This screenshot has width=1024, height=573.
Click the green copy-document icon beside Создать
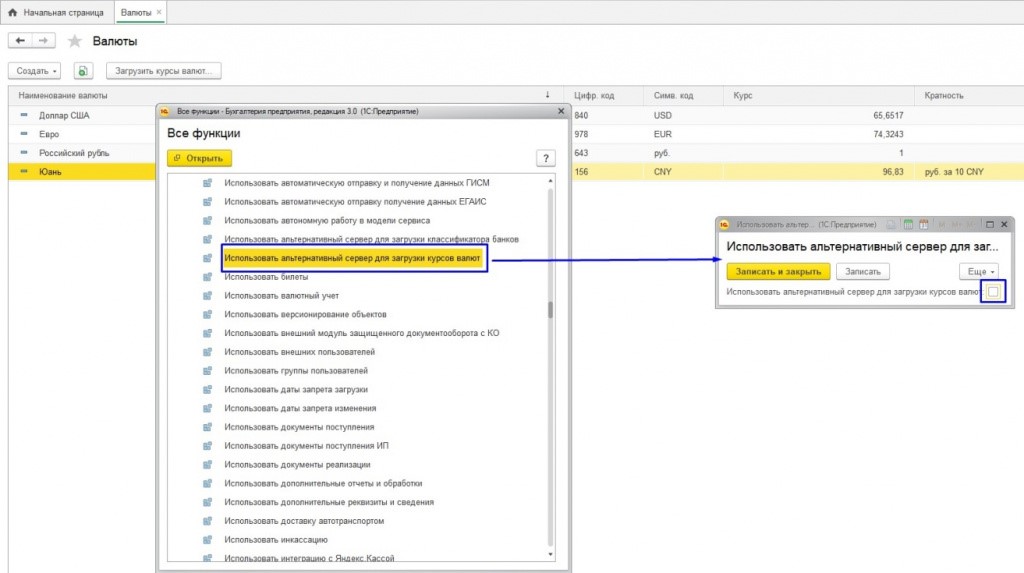(x=83, y=71)
